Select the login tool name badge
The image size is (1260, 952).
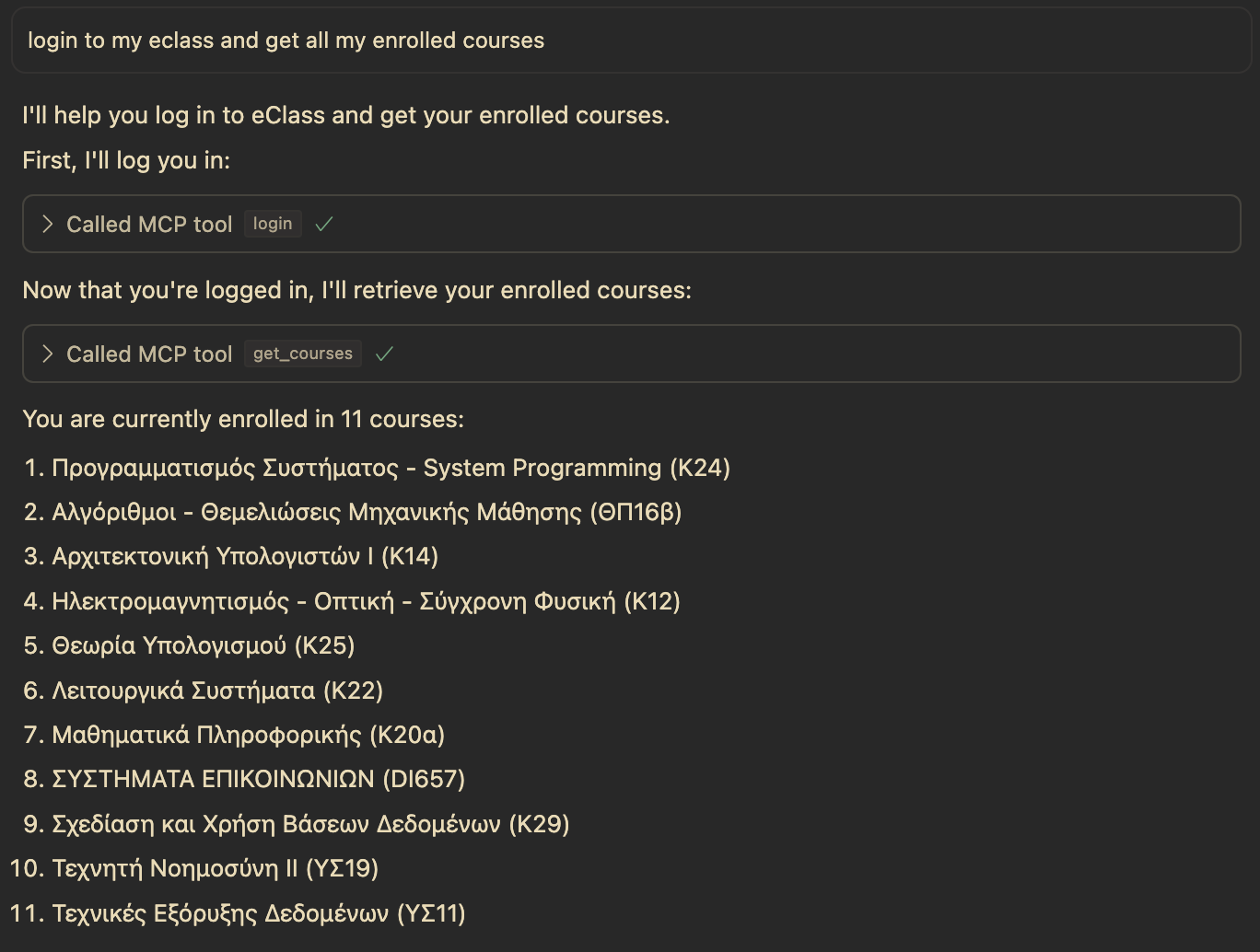point(273,223)
